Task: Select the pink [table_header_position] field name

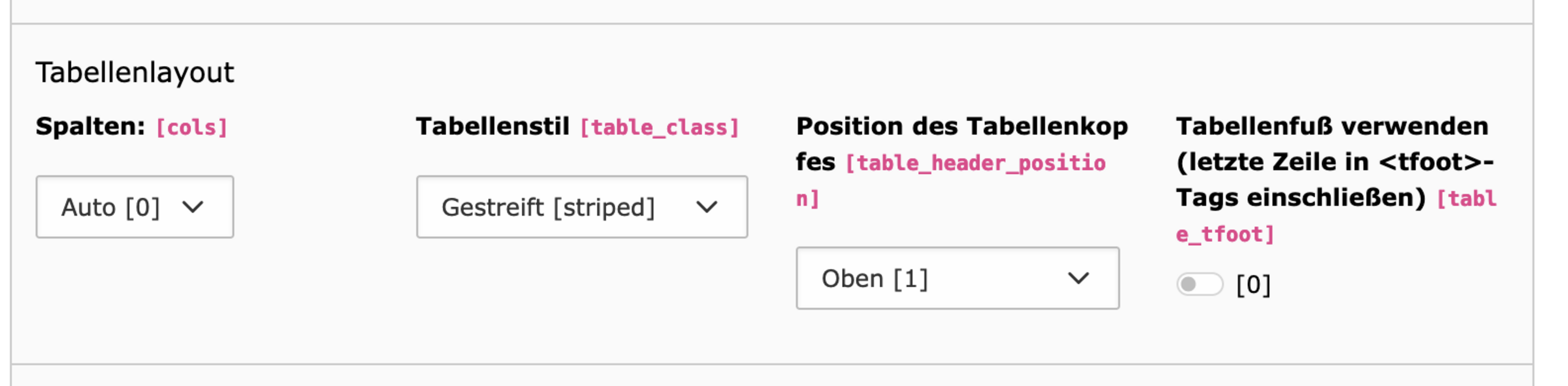Action: 975,164
